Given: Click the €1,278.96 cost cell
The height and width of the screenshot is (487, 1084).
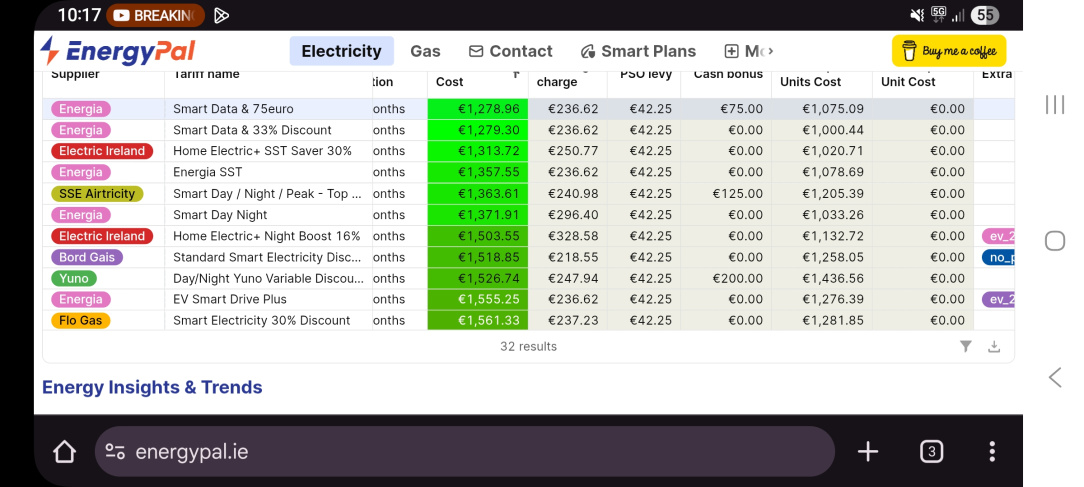Looking at the screenshot, I should coord(478,109).
